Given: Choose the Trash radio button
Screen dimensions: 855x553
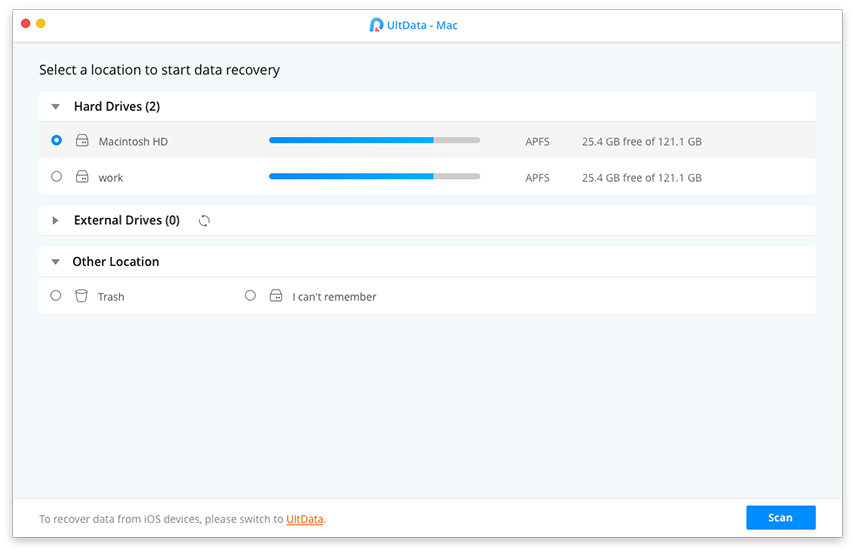Looking at the screenshot, I should pos(56,296).
